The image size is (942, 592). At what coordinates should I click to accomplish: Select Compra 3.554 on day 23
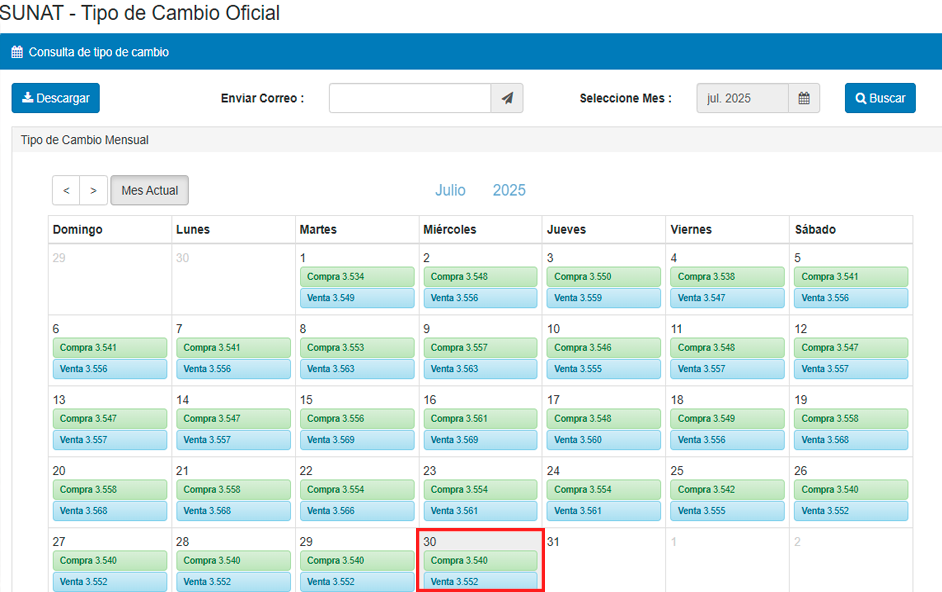(x=480, y=489)
